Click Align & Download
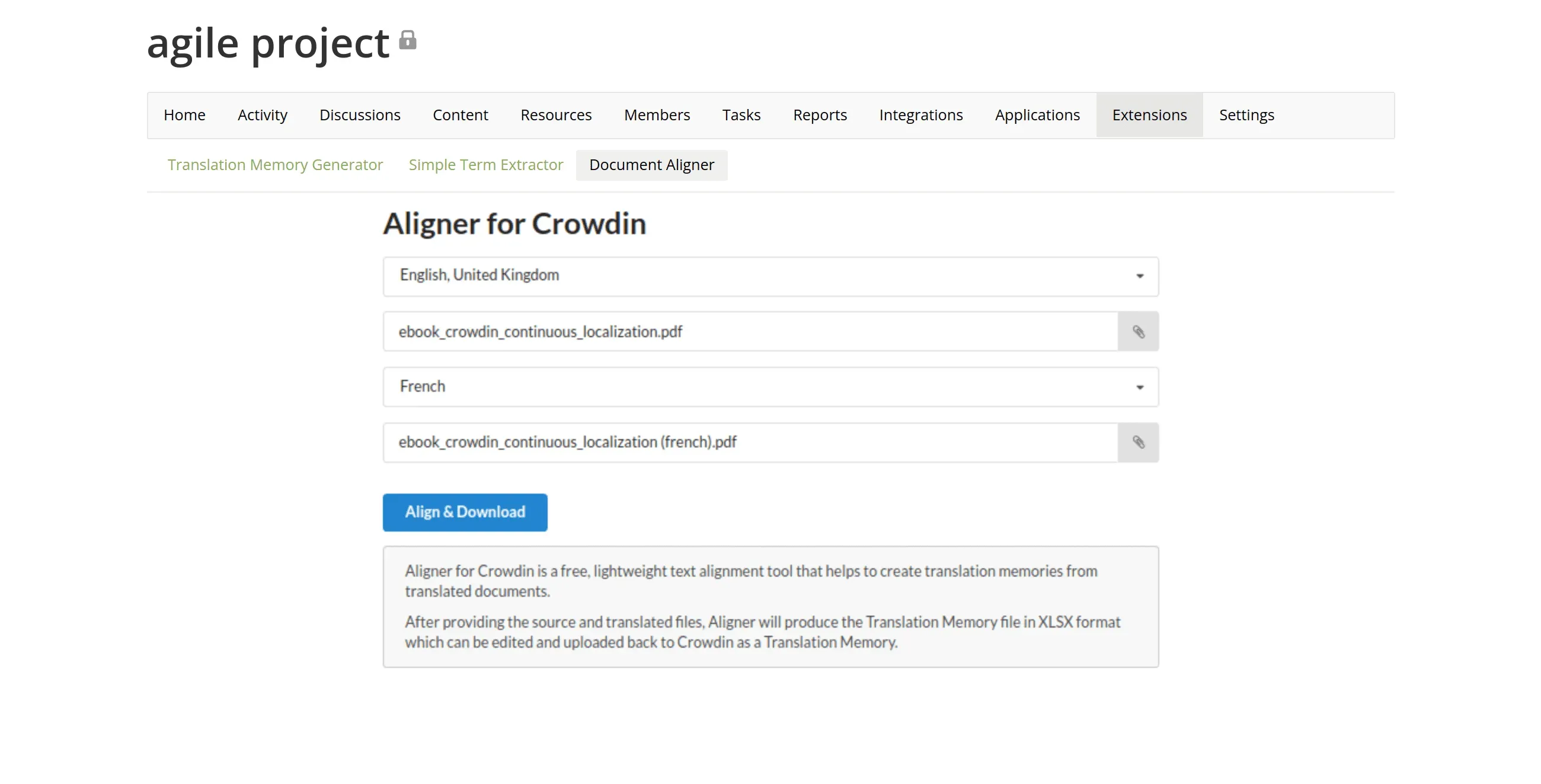The width and height of the screenshot is (1541, 784). (x=465, y=512)
